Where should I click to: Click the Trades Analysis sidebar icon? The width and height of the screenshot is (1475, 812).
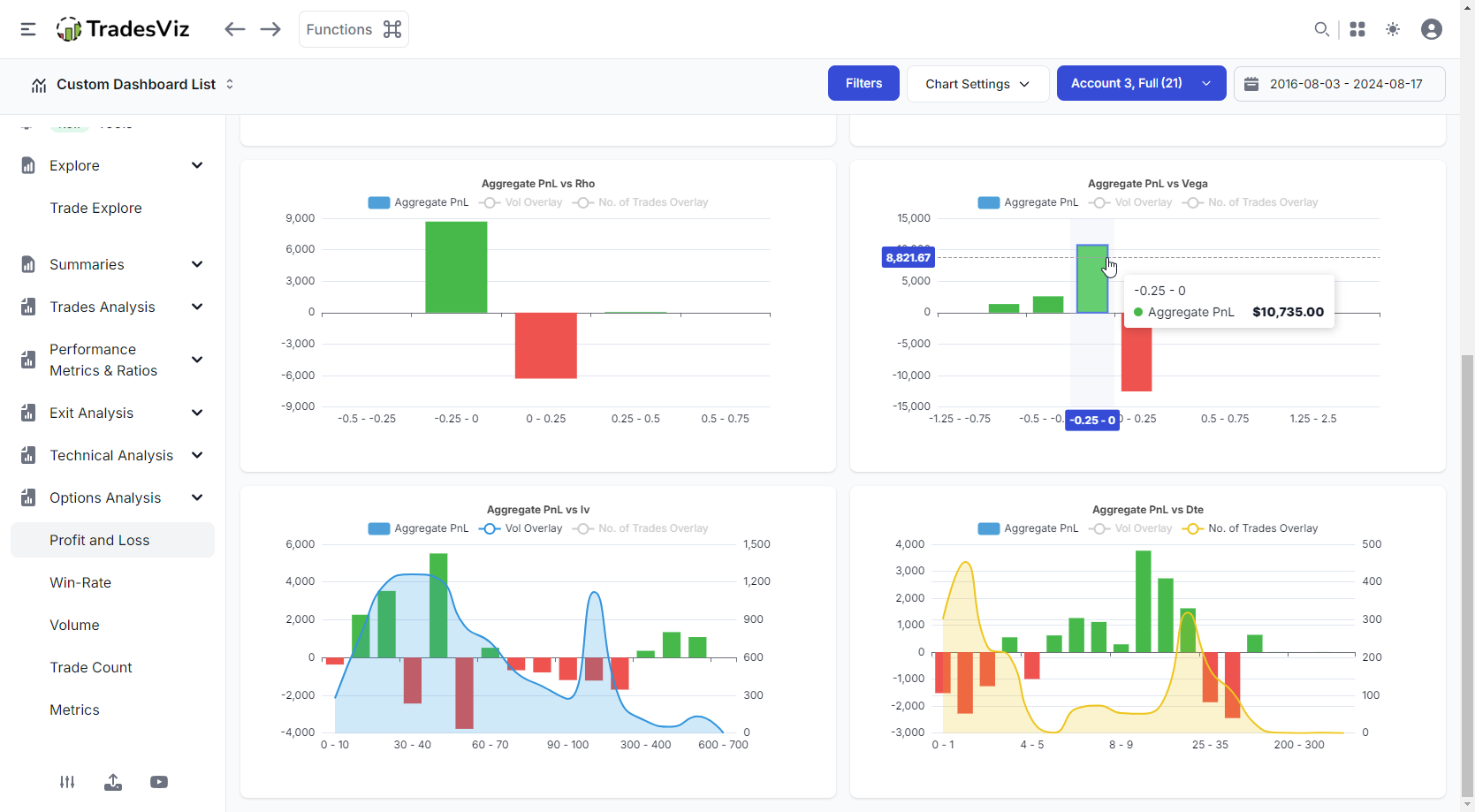click(28, 307)
